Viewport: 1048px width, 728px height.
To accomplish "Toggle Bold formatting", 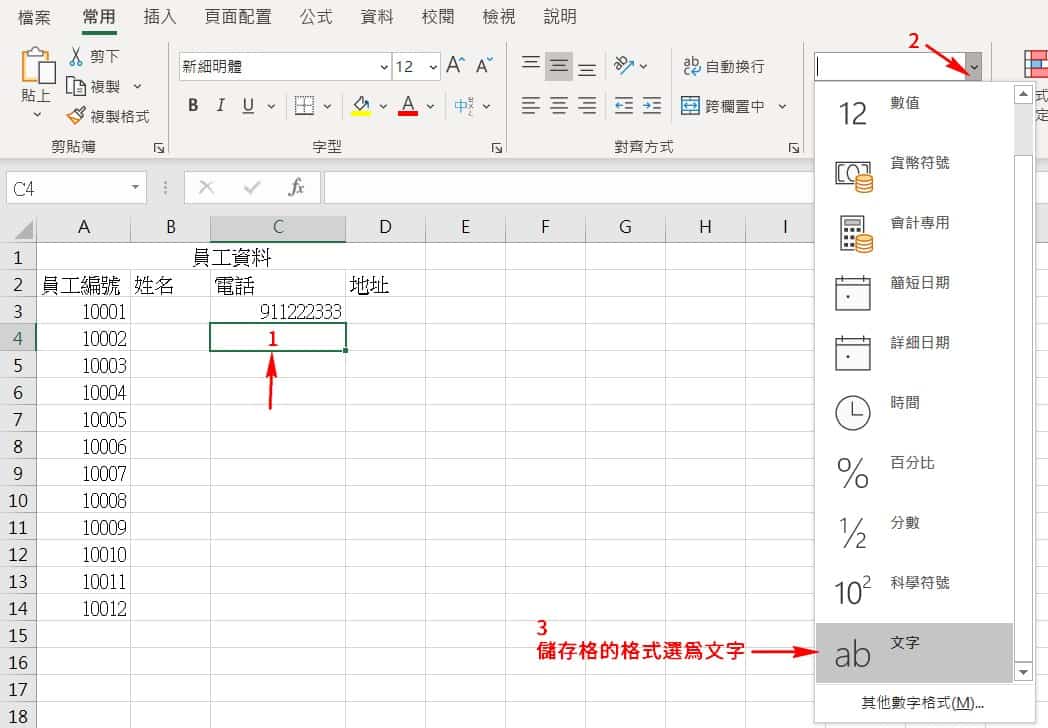I will pos(193,106).
